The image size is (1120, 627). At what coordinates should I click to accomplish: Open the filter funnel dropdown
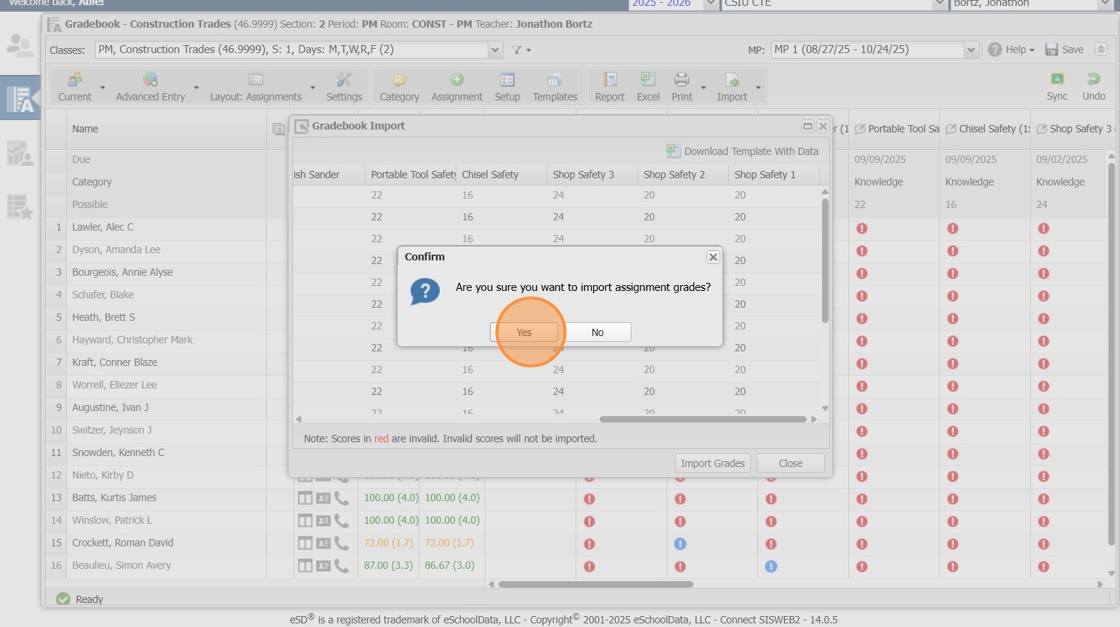coord(521,50)
